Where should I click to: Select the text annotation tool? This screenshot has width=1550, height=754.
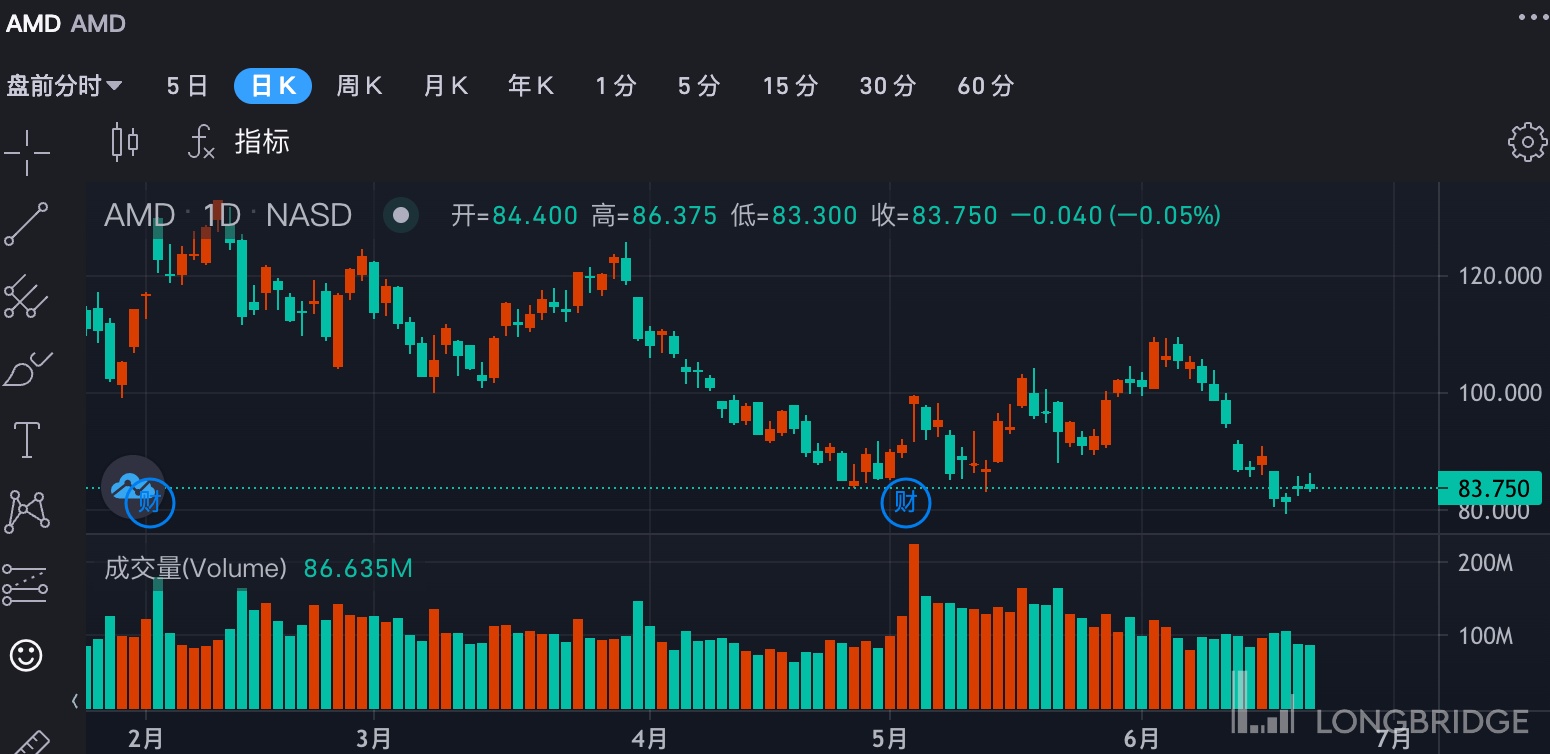coord(26,440)
